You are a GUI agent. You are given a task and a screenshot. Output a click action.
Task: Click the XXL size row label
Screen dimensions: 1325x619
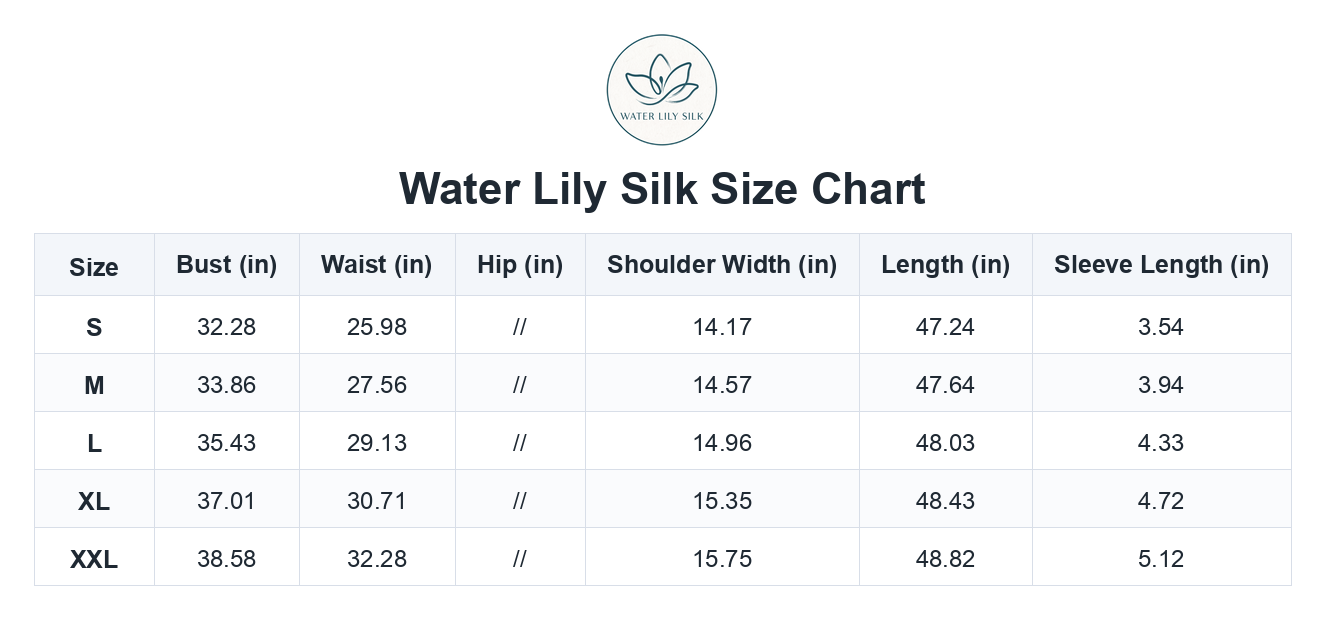click(94, 559)
